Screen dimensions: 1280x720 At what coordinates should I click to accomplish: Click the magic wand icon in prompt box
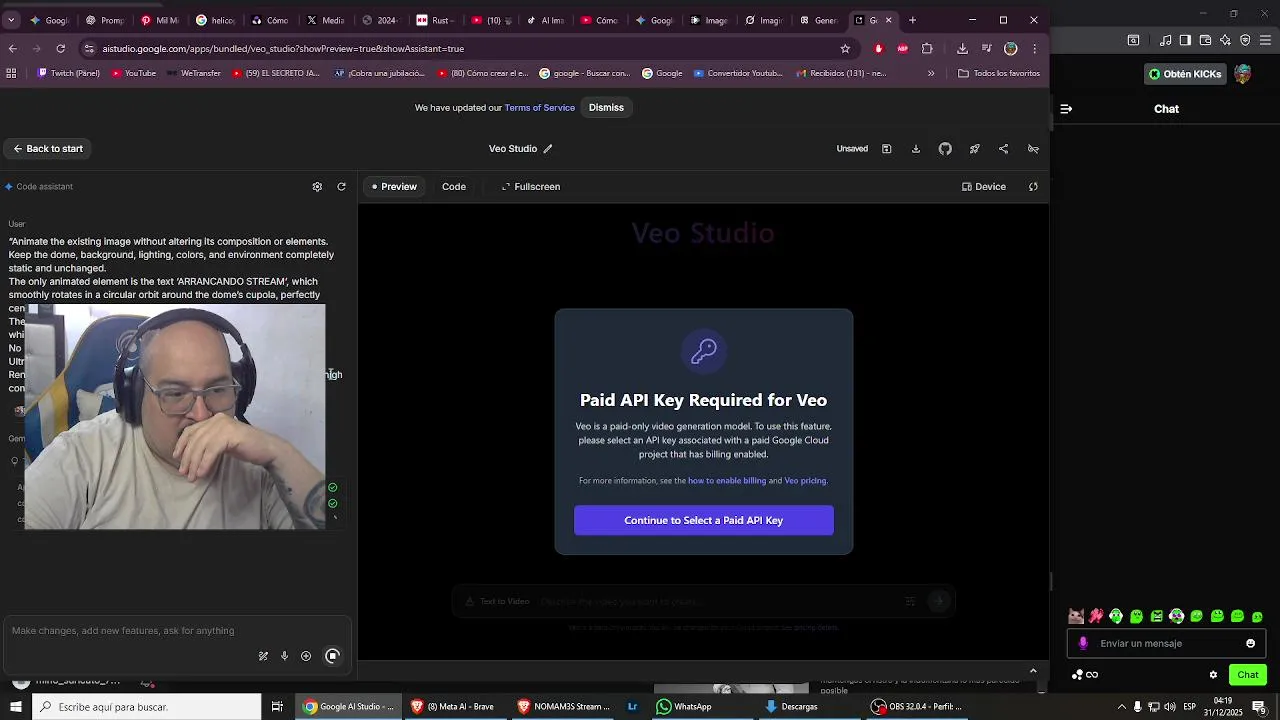pos(263,656)
